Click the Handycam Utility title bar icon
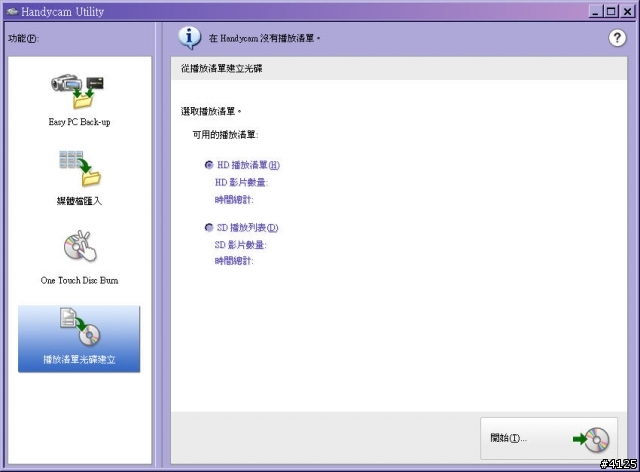The image size is (640, 472). click(11, 11)
